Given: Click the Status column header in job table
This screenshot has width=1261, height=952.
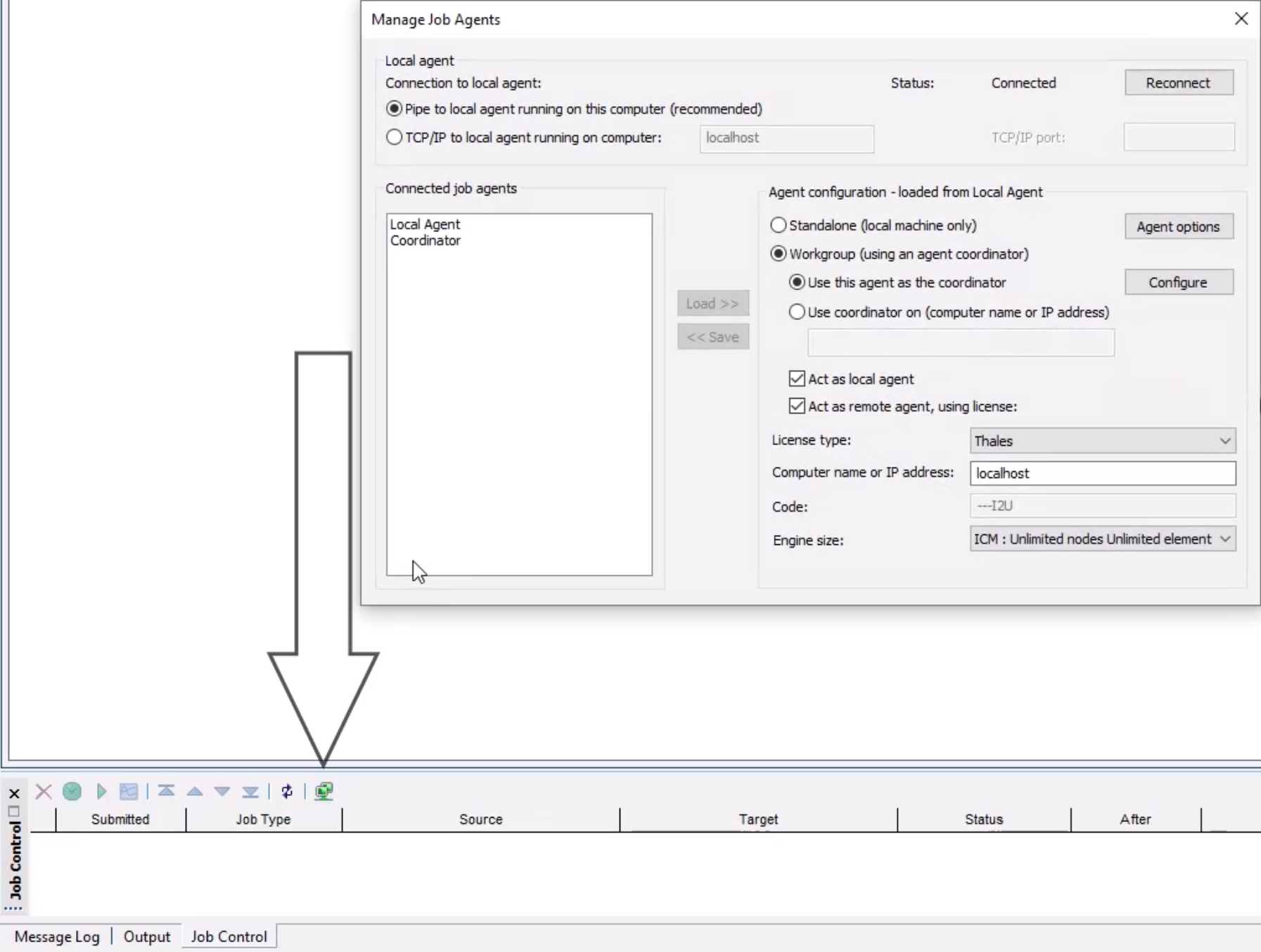Looking at the screenshot, I should (984, 819).
